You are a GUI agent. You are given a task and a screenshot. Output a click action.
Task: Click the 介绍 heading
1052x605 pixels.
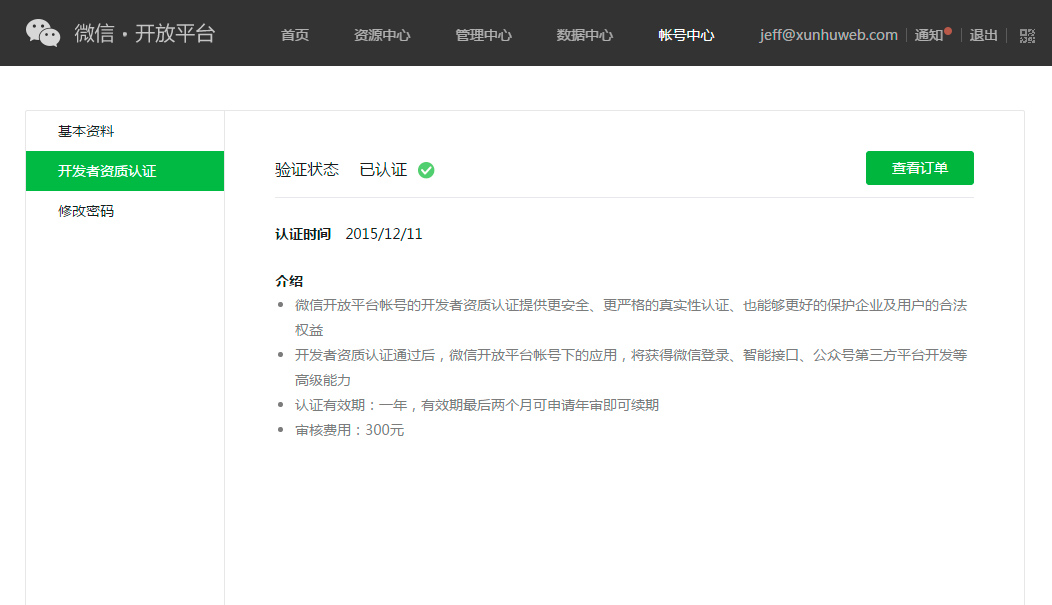[x=289, y=281]
